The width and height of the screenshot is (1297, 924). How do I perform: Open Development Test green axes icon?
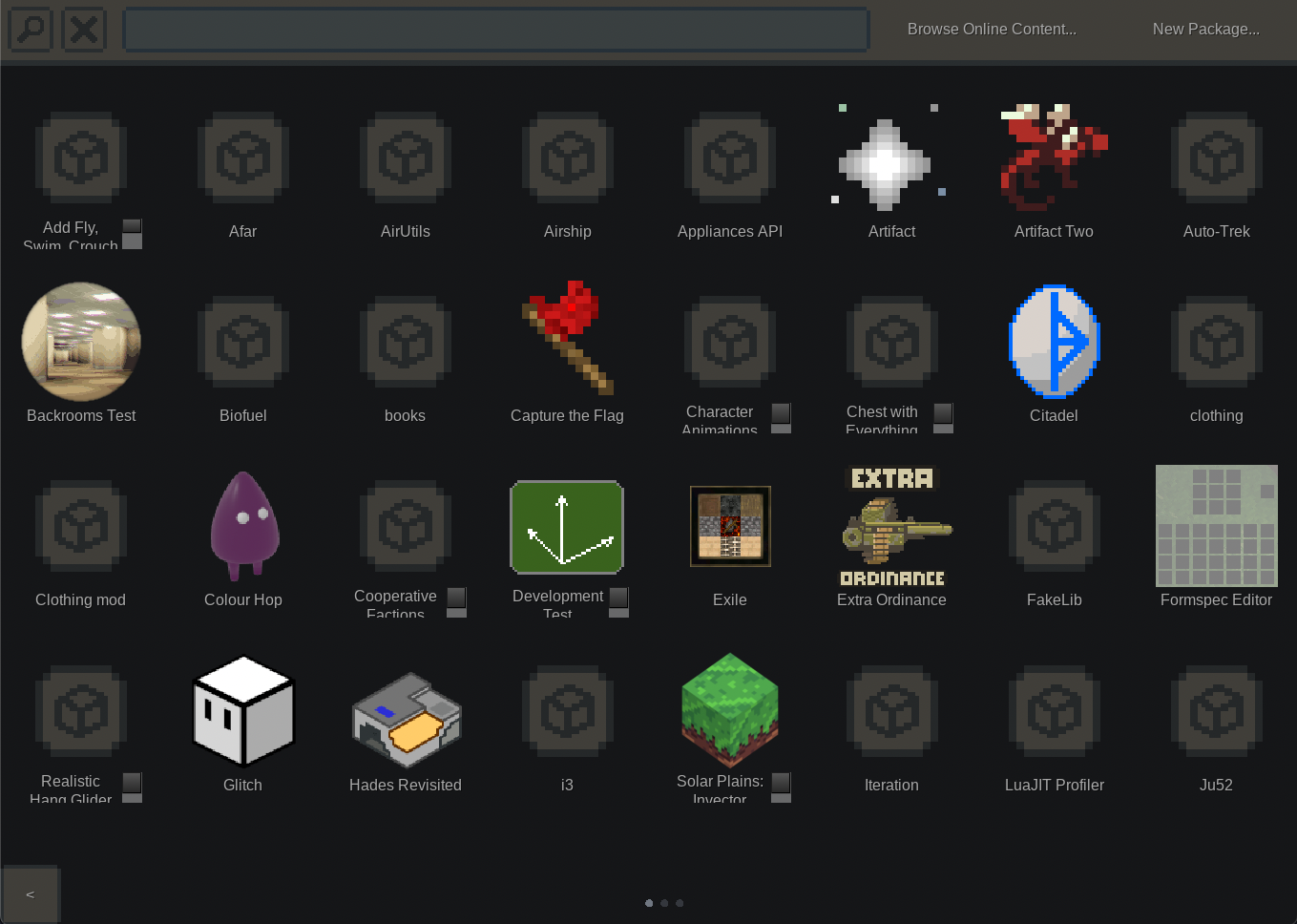(567, 527)
